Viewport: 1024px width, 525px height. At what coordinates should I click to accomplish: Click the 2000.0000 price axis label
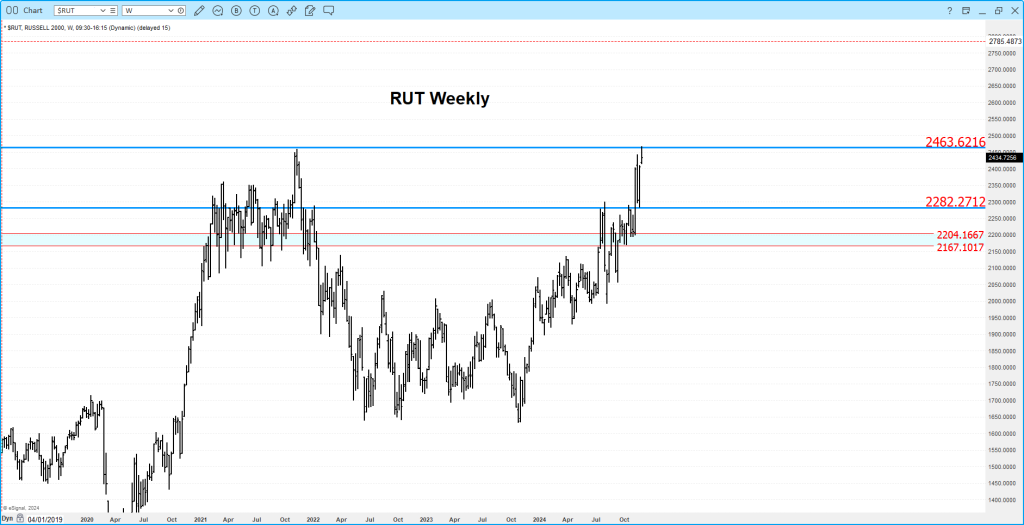coord(1002,301)
